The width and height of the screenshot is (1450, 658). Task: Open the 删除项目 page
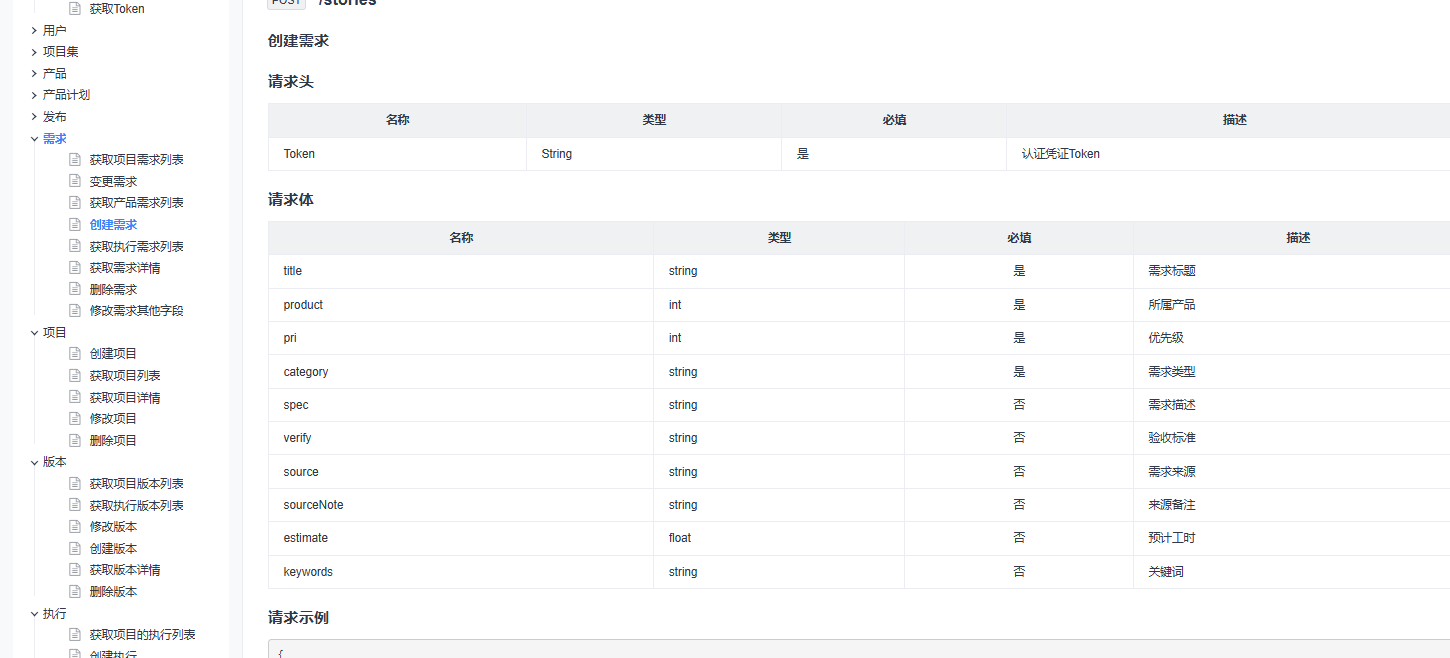(x=113, y=441)
